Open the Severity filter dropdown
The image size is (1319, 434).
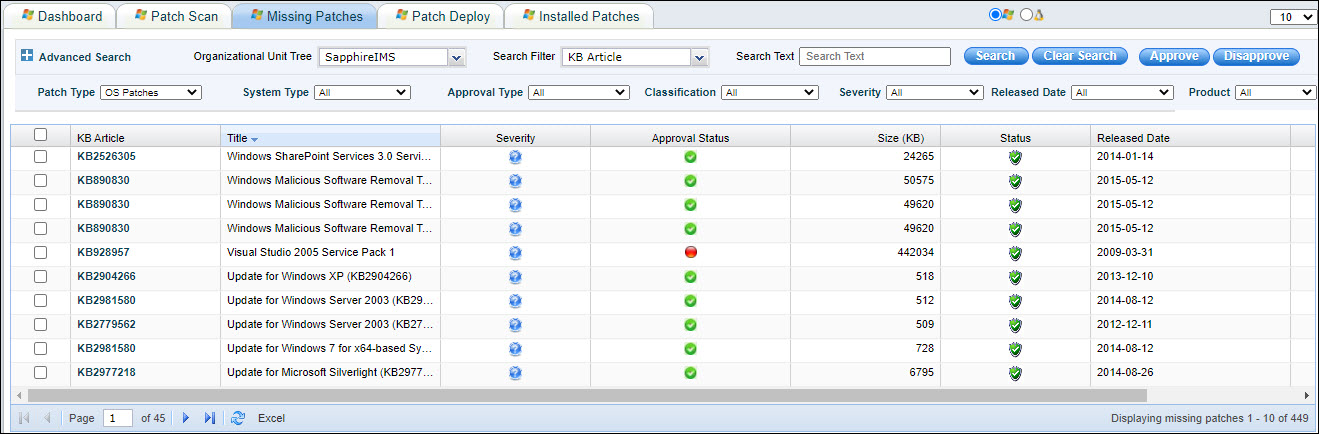[x=935, y=93]
